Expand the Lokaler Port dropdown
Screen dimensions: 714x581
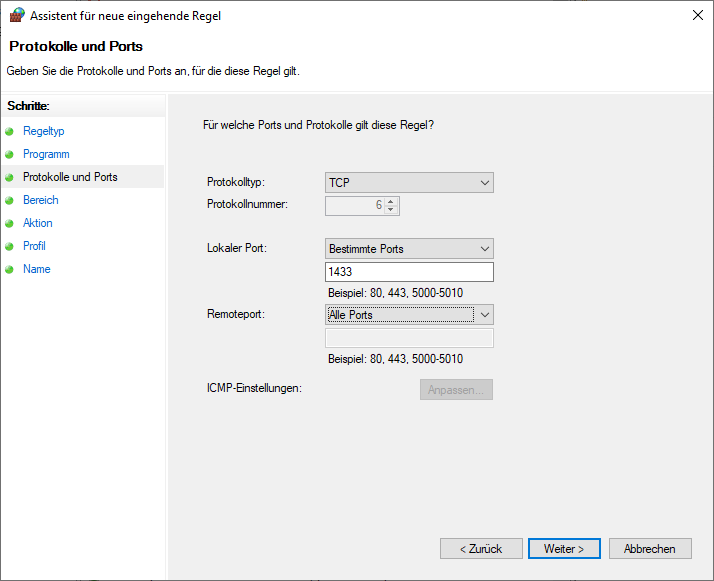point(409,249)
